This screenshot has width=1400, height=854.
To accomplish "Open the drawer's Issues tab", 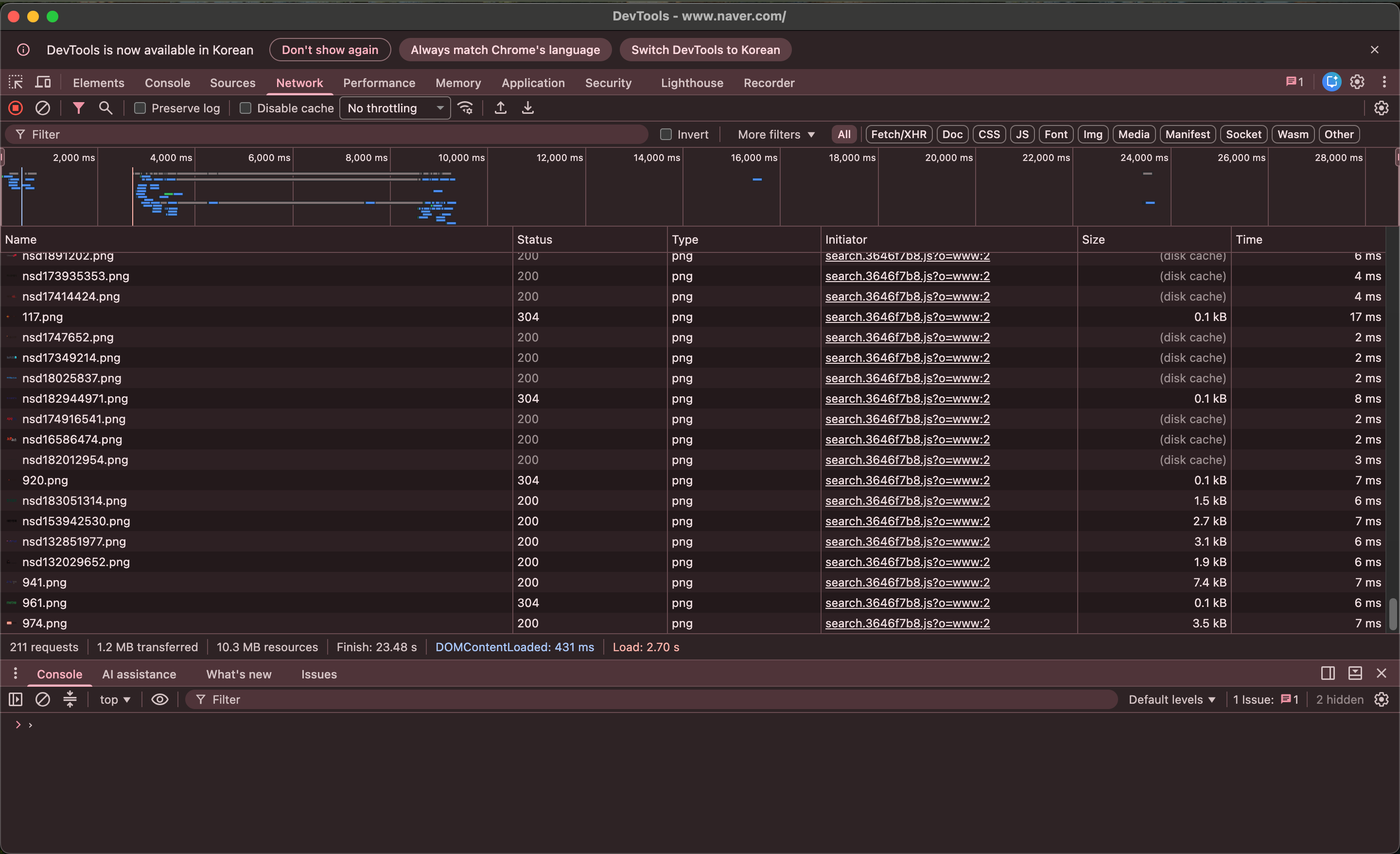I will pyautogui.click(x=319, y=674).
